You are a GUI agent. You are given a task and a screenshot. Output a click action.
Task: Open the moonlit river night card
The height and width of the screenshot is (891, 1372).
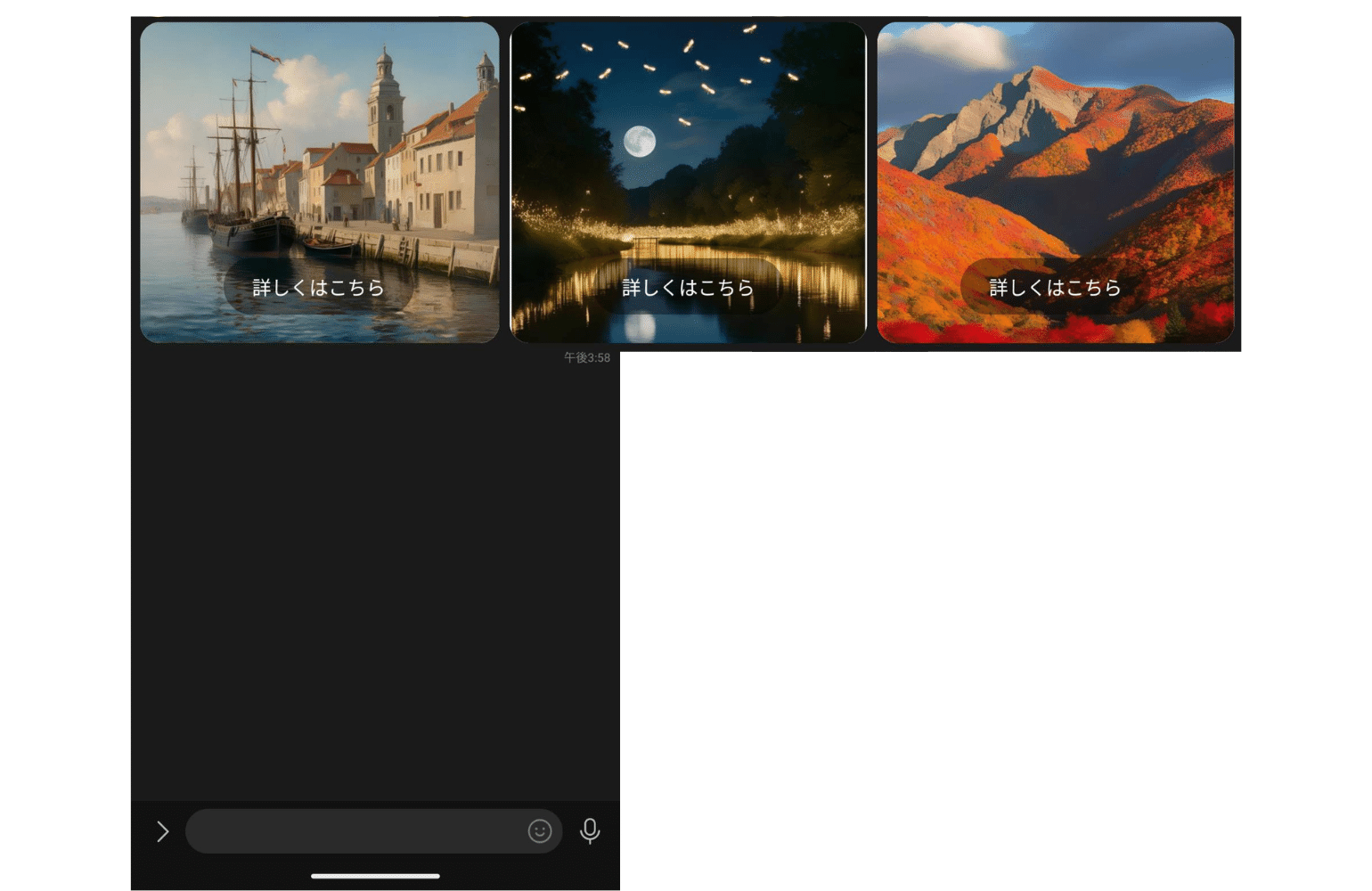(688, 183)
